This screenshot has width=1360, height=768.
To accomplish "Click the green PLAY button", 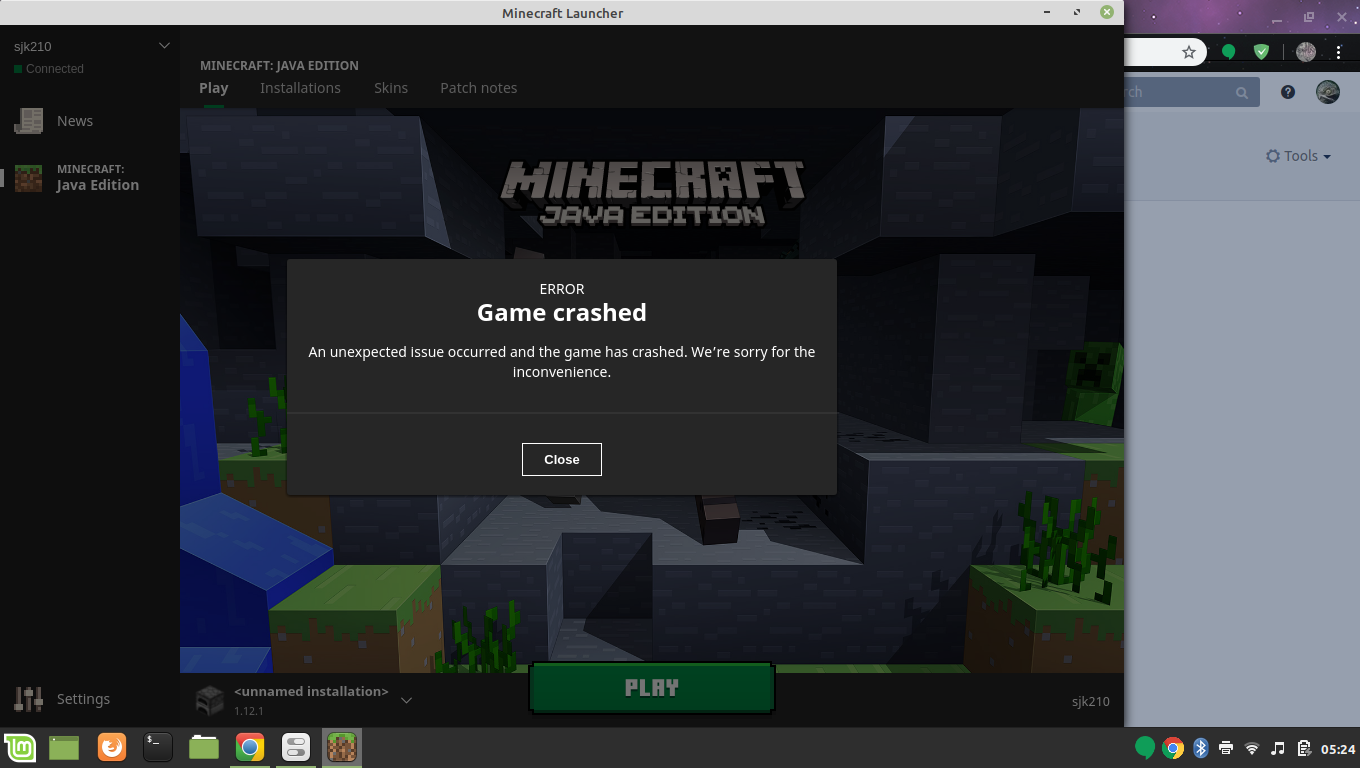I will pos(652,687).
